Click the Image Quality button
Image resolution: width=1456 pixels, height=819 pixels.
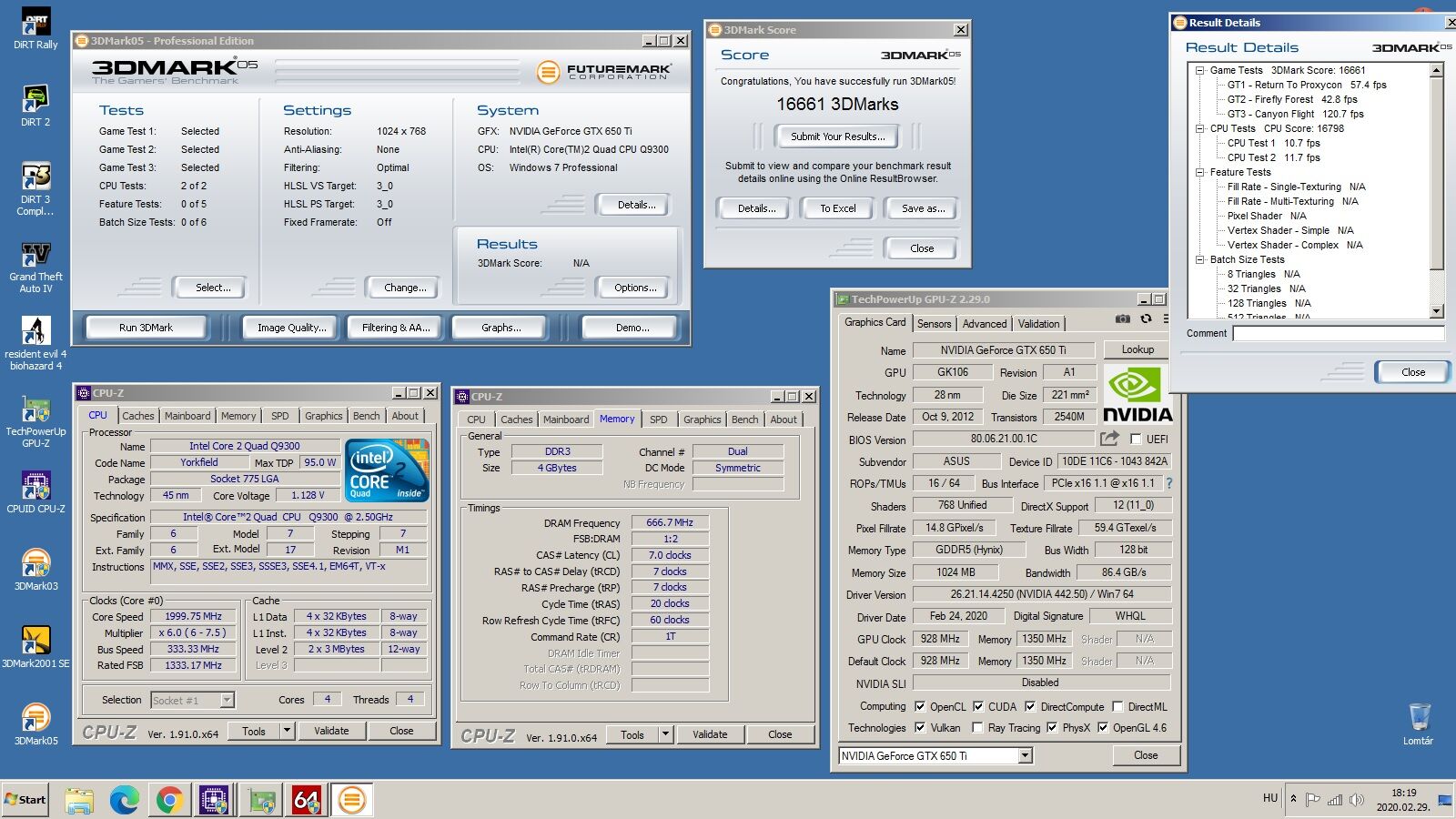291,328
